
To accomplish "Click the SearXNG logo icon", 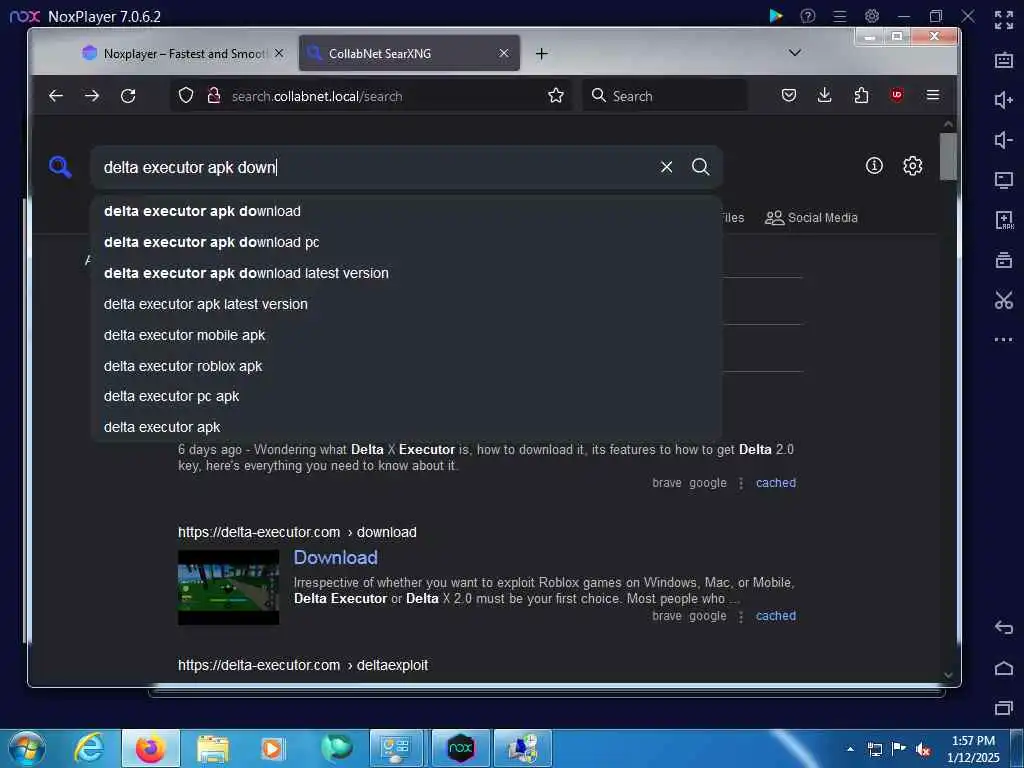I will [x=60, y=167].
